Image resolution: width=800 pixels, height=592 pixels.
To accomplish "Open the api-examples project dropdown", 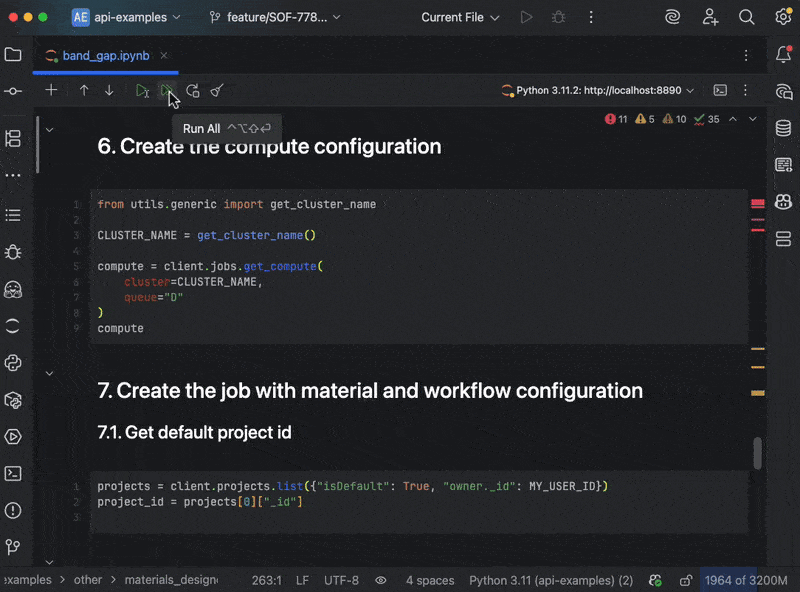I will (127, 17).
